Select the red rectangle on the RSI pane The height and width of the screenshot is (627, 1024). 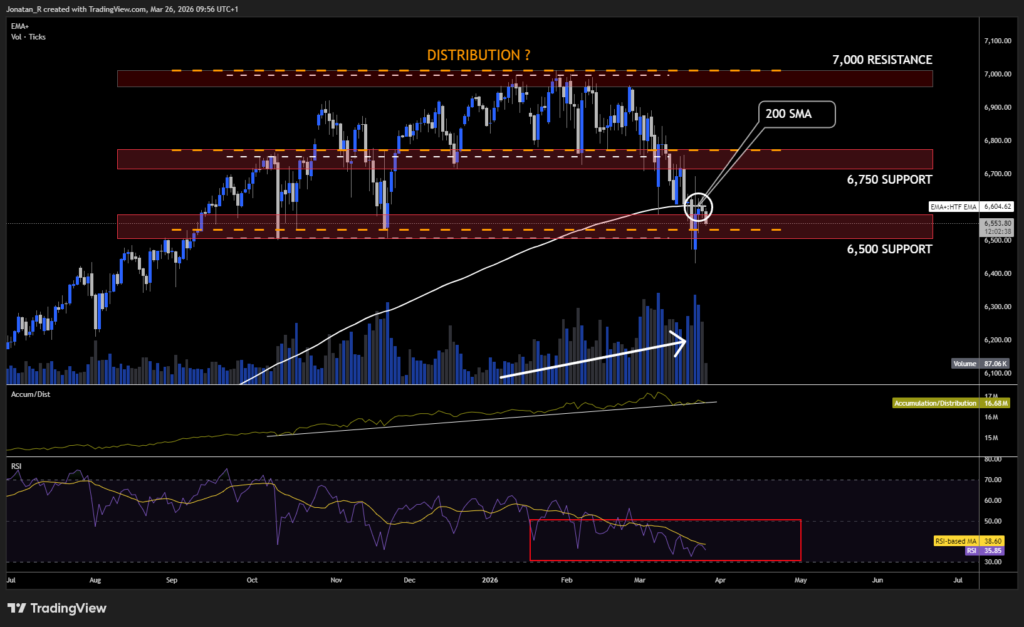tap(665, 540)
